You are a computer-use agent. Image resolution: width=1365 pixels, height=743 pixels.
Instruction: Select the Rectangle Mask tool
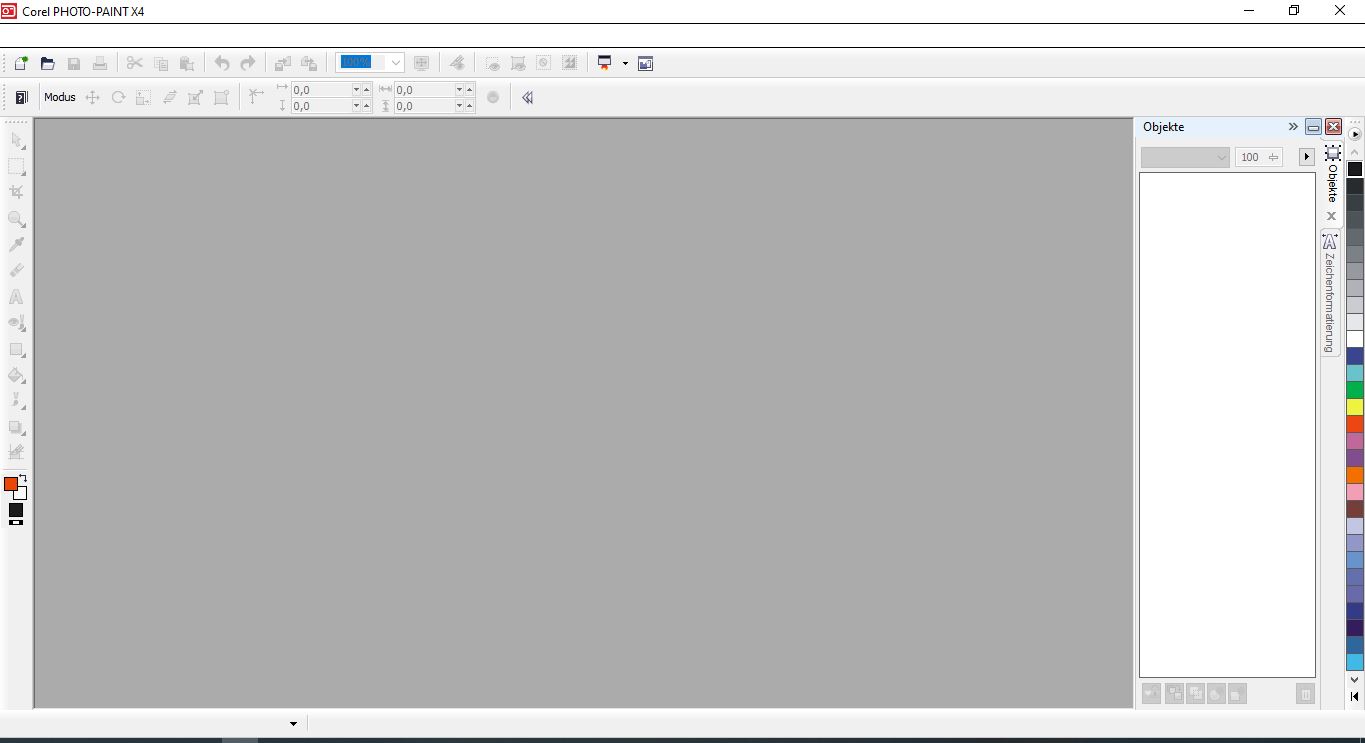[16, 167]
